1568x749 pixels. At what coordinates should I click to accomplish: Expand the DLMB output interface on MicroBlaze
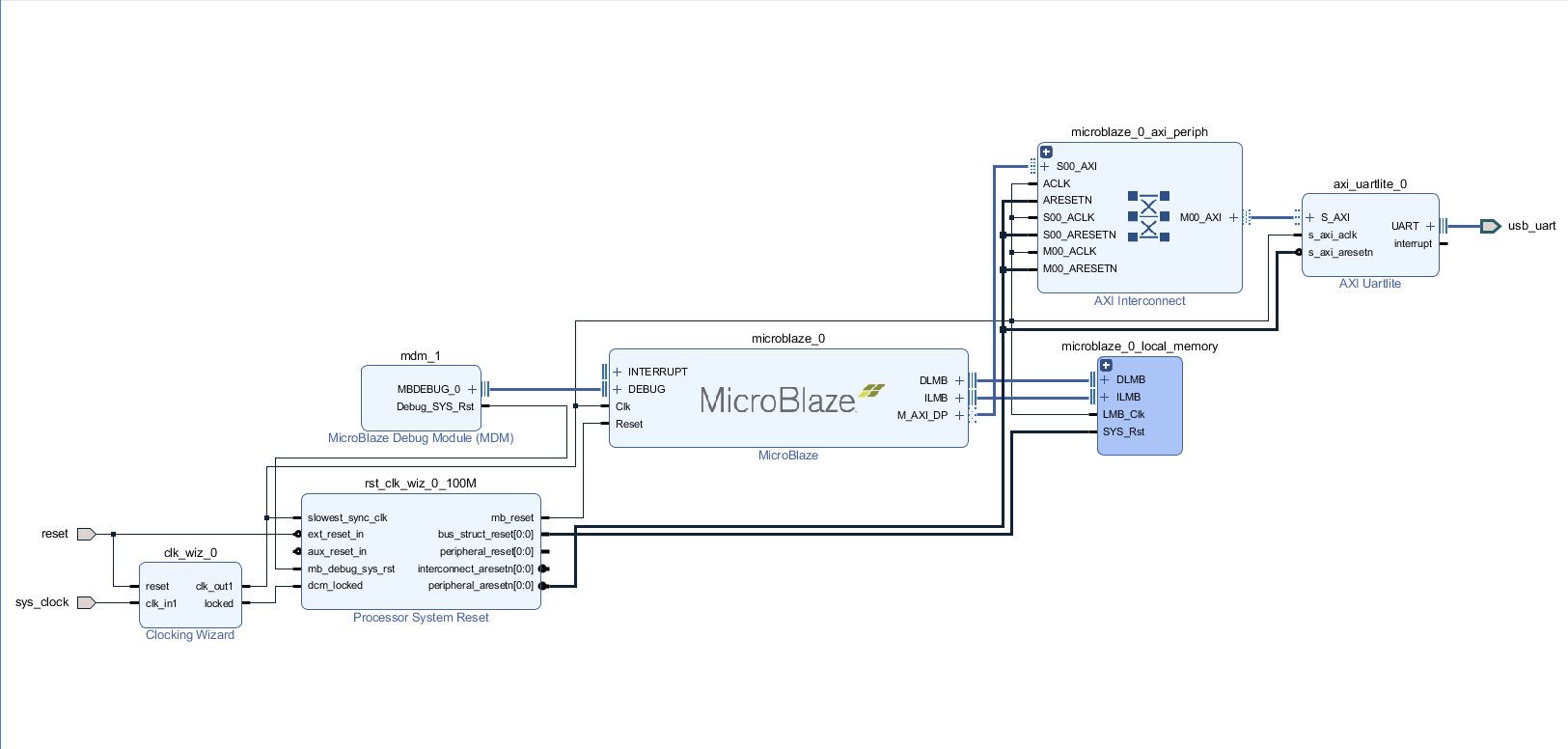click(x=959, y=380)
